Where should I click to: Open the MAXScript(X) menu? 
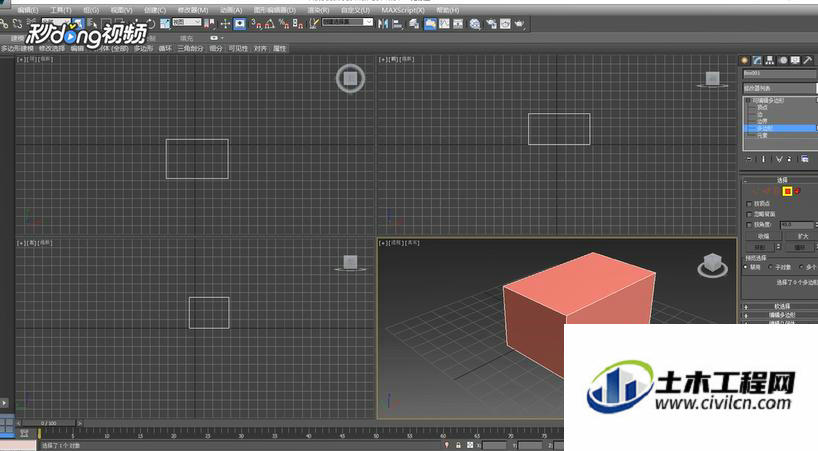pyautogui.click(x=403, y=10)
